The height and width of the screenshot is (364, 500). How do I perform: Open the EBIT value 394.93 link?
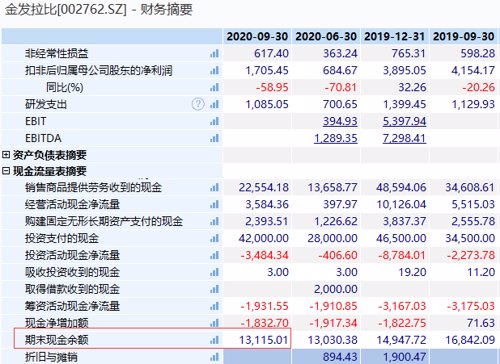(x=340, y=121)
